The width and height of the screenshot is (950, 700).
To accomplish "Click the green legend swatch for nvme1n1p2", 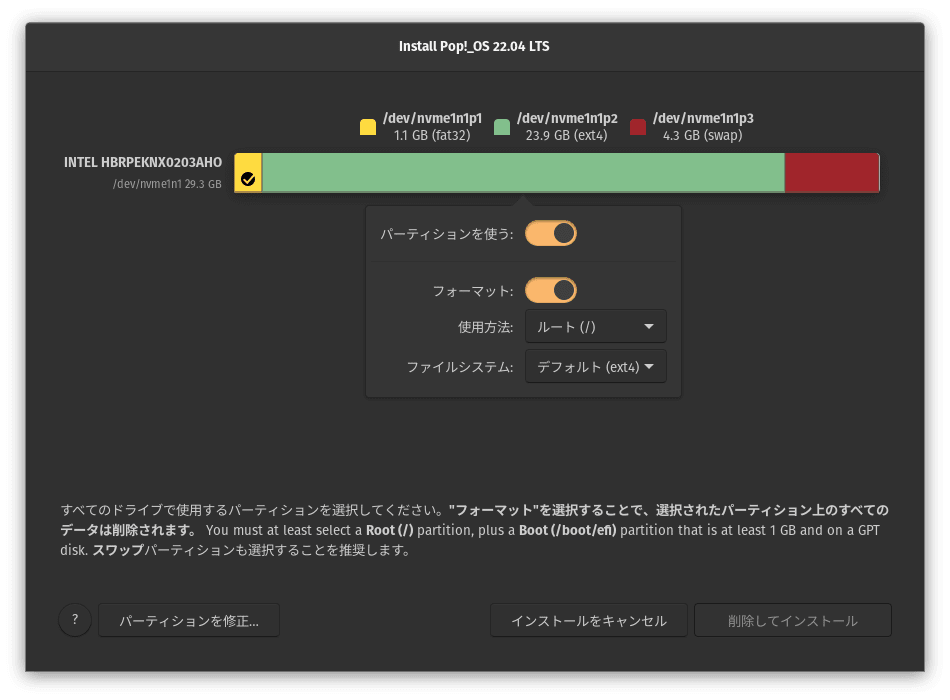I will pyautogui.click(x=502, y=127).
